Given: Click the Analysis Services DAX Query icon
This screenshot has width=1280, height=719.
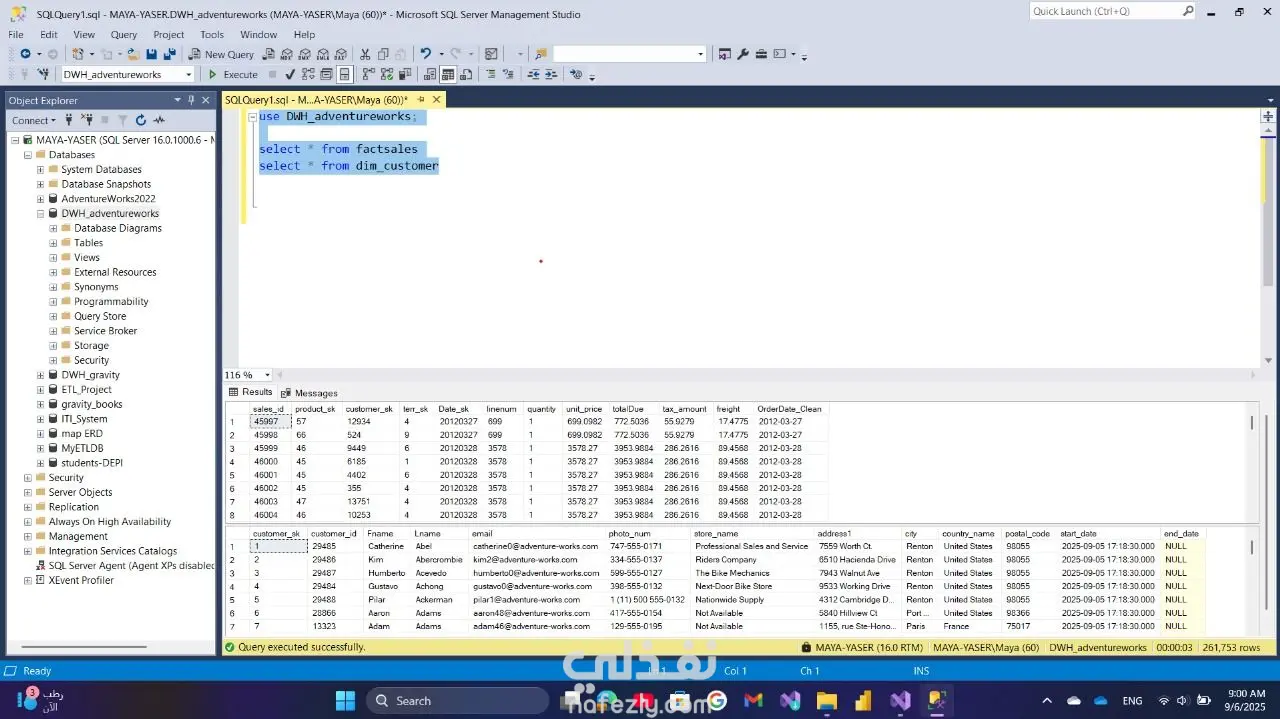Looking at the screenshot, I should point(341,54).
